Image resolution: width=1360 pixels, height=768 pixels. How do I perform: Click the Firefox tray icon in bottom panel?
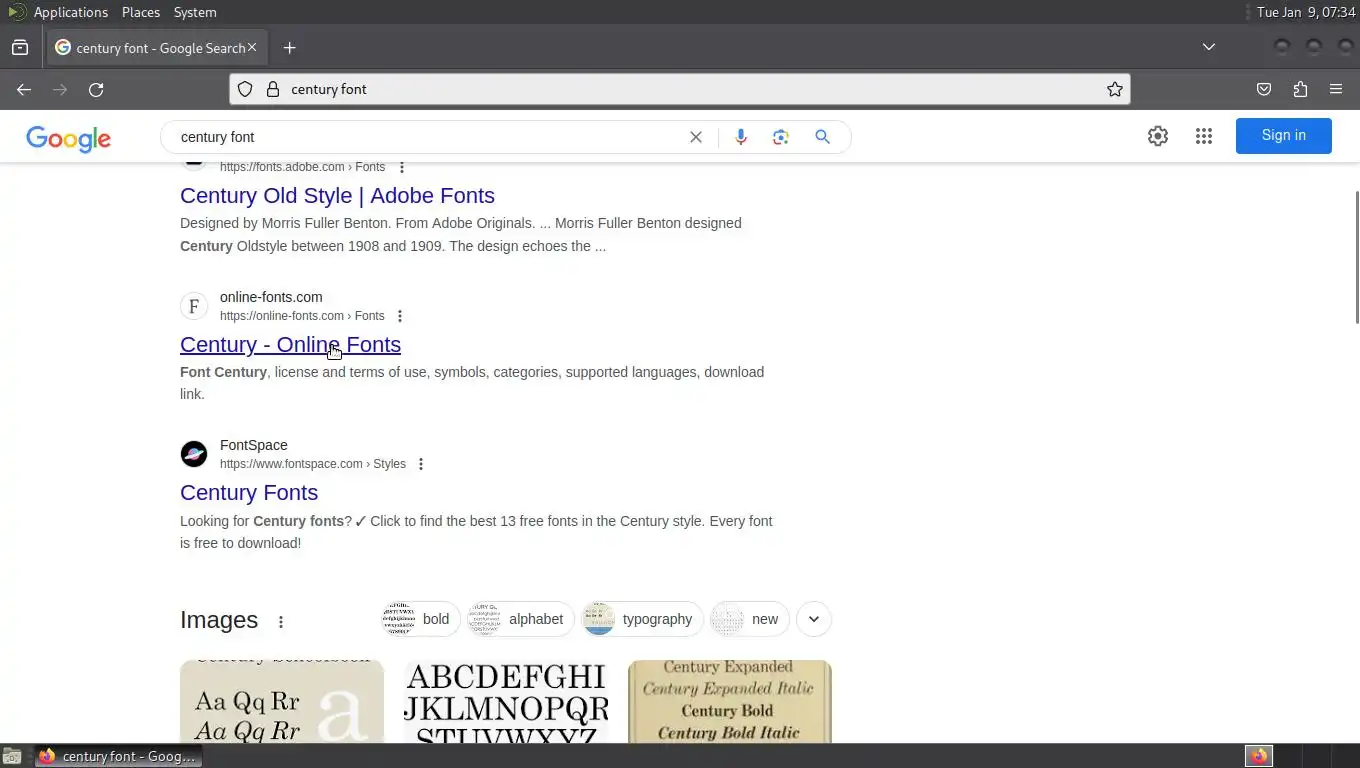1259,756
